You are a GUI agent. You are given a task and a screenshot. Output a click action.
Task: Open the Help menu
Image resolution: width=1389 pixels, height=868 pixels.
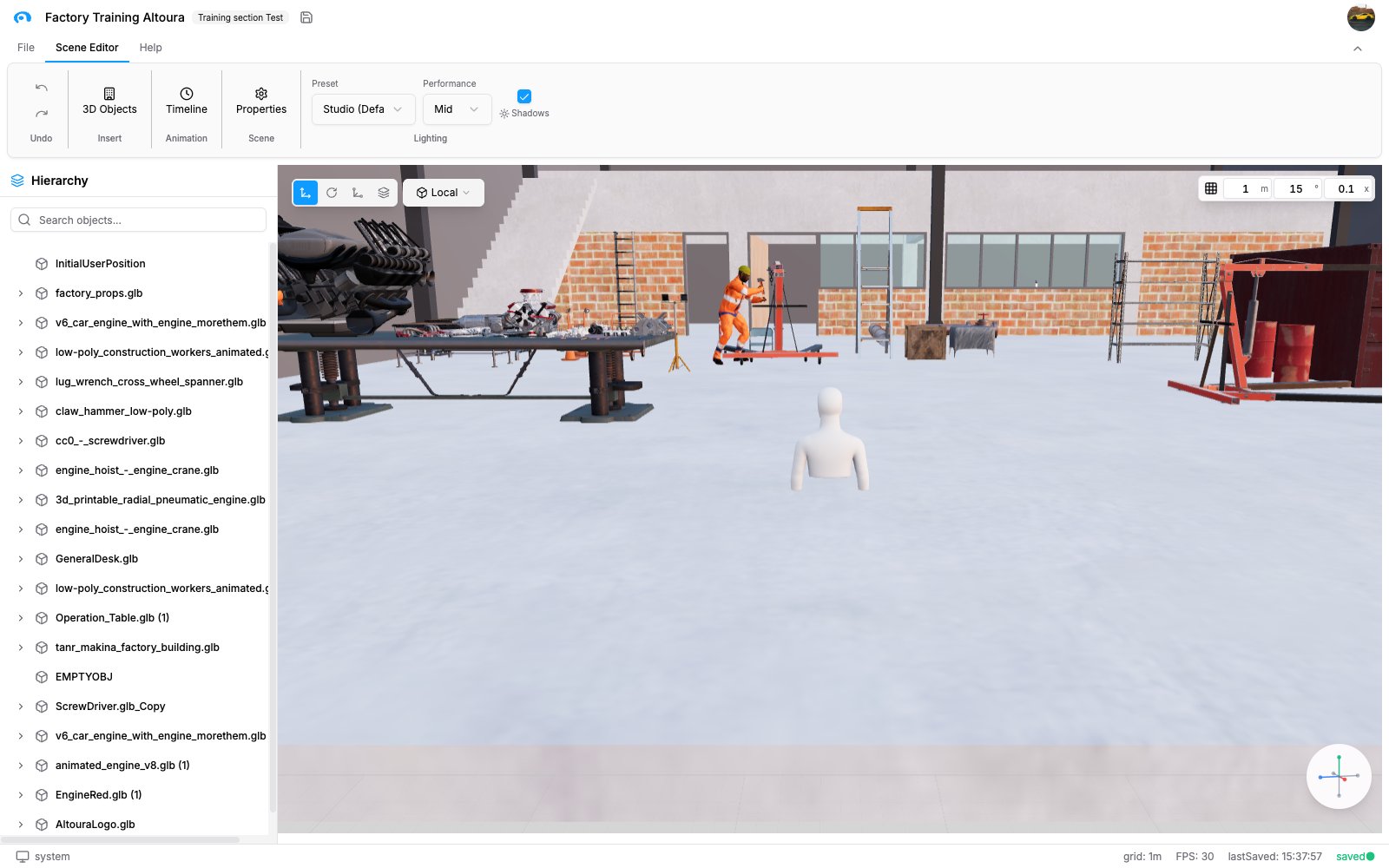151,48
